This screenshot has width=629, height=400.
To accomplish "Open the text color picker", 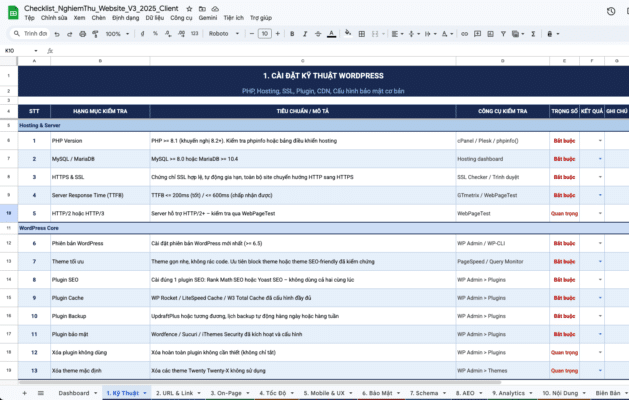I will tap(331, 34).
